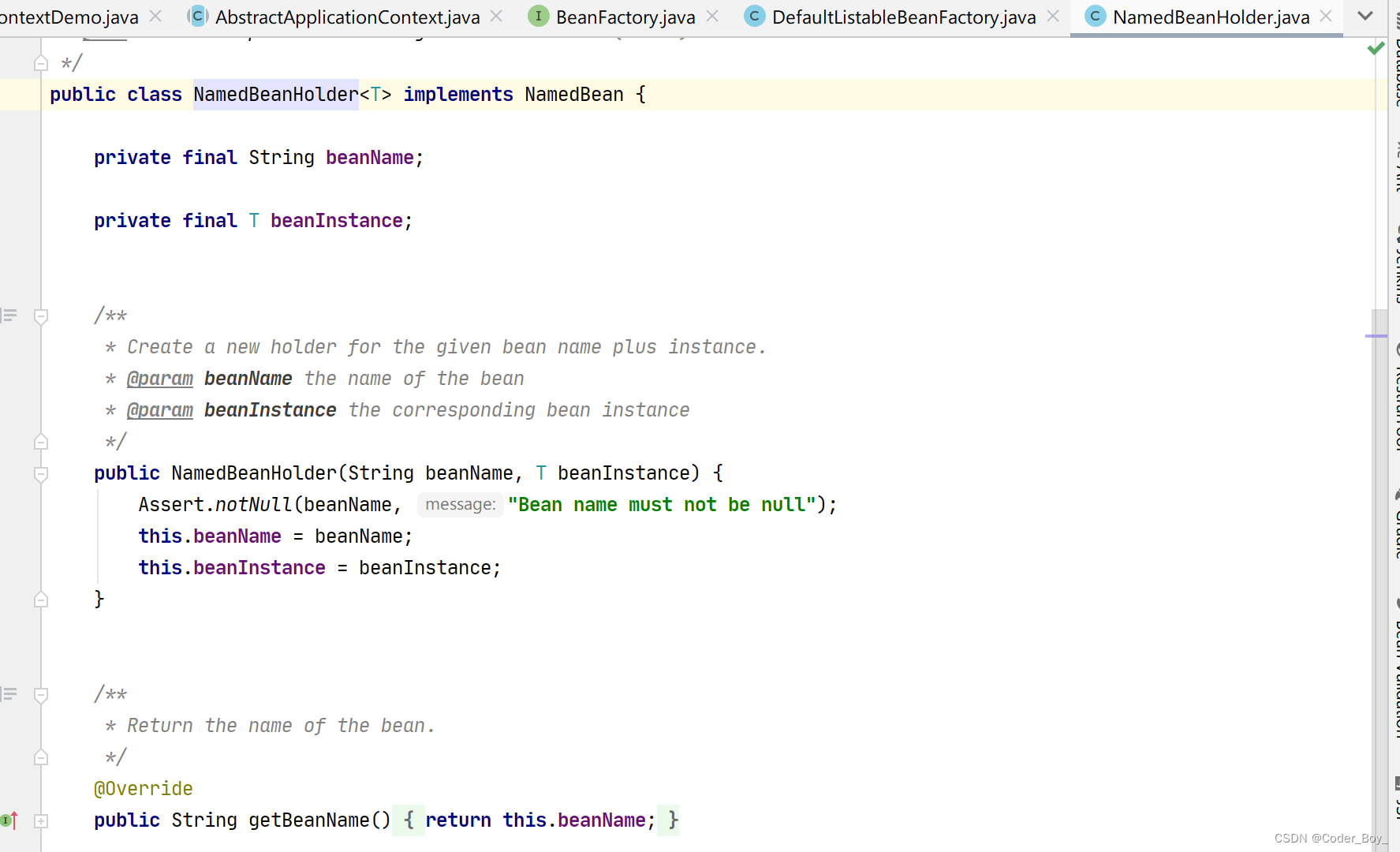Click the class icon on NamedBeanHolder.java tab

[x=1096, y=16]
